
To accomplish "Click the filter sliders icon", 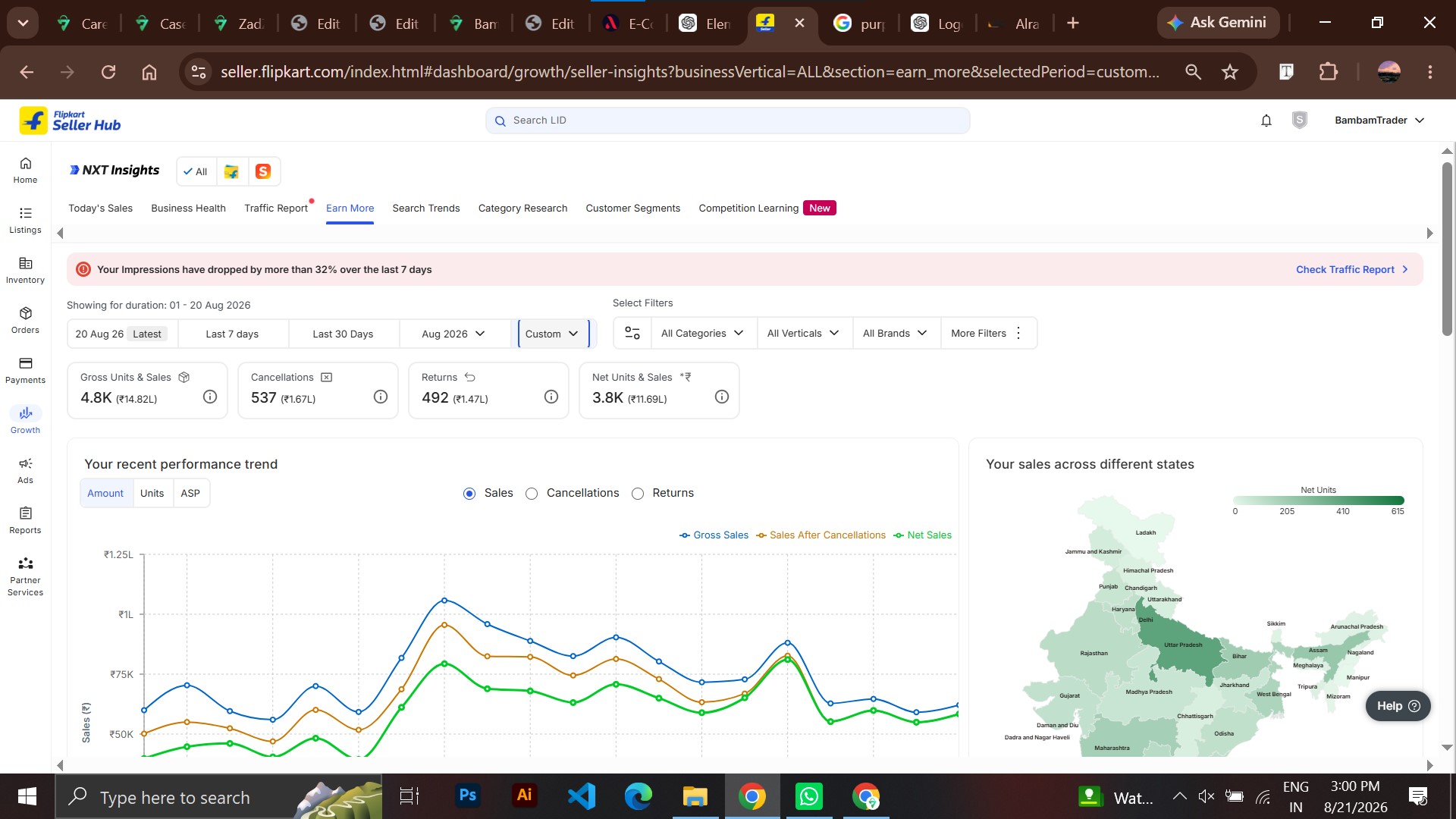I will pyautogui.click(x=632, y=333).
